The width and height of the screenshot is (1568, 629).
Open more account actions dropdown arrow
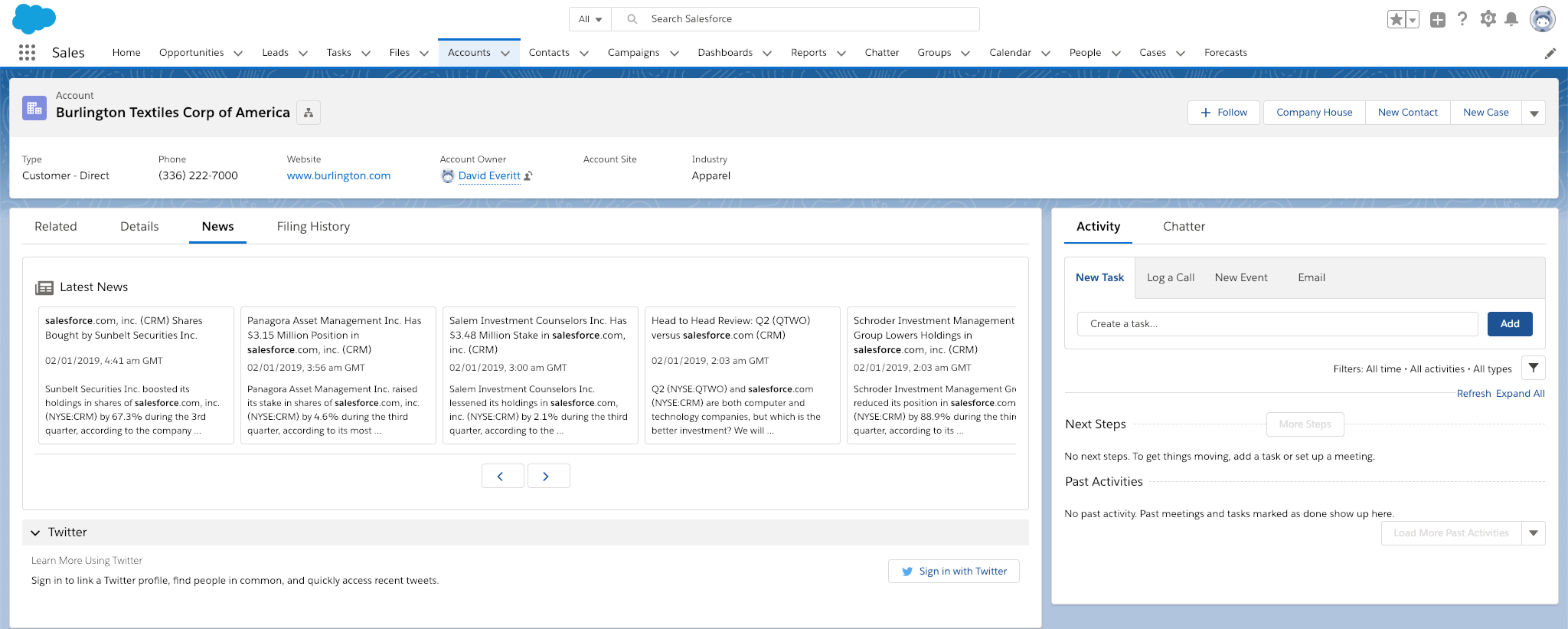(x=1534, y=113)
